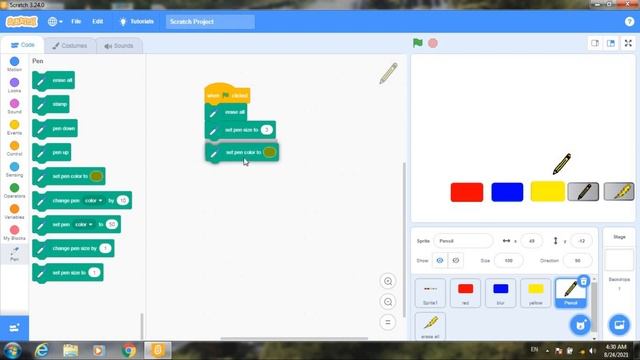Select the Control block category

(14, 148)
